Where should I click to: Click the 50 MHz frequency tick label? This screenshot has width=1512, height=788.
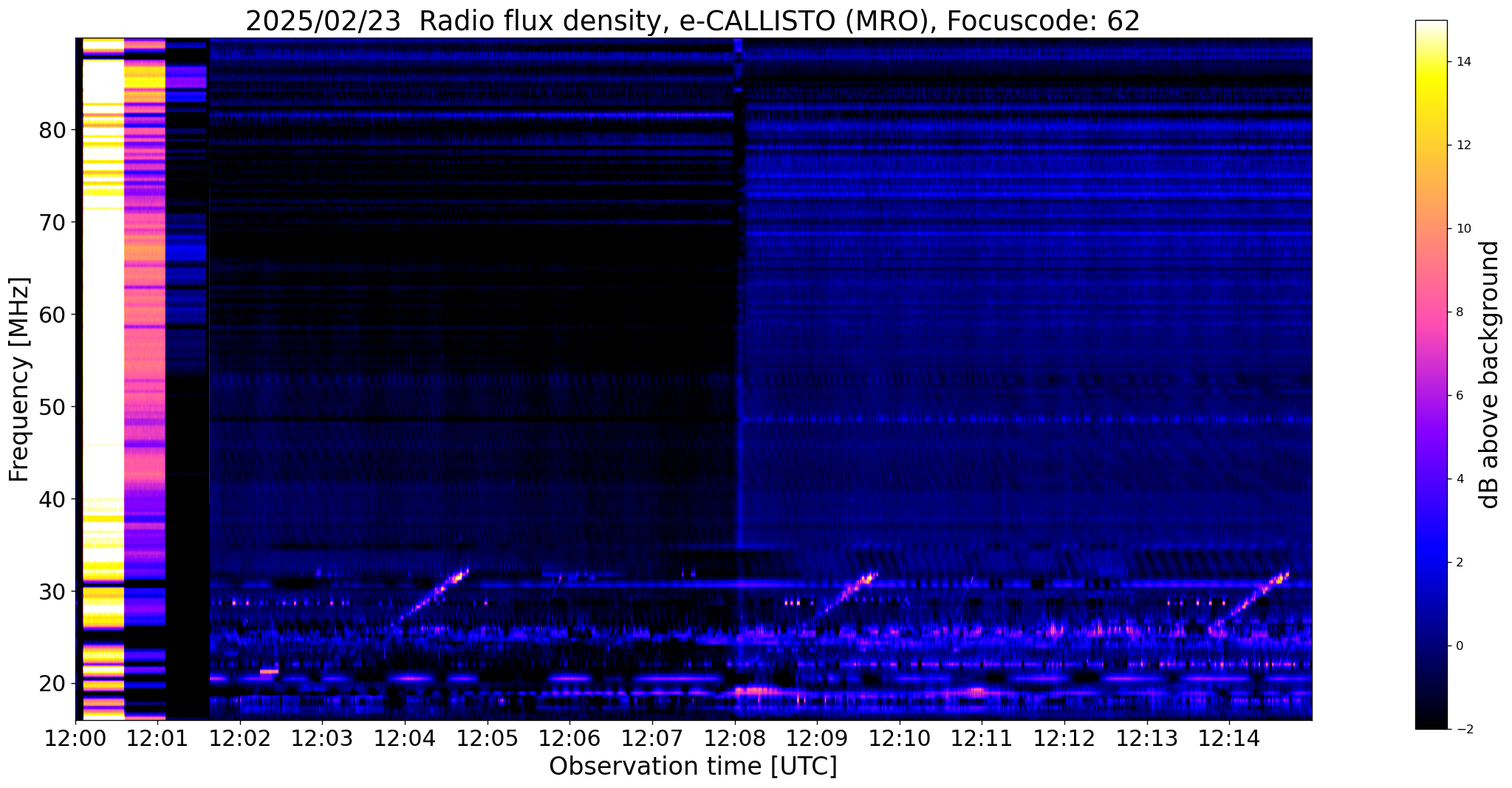[x=52, y=407]
